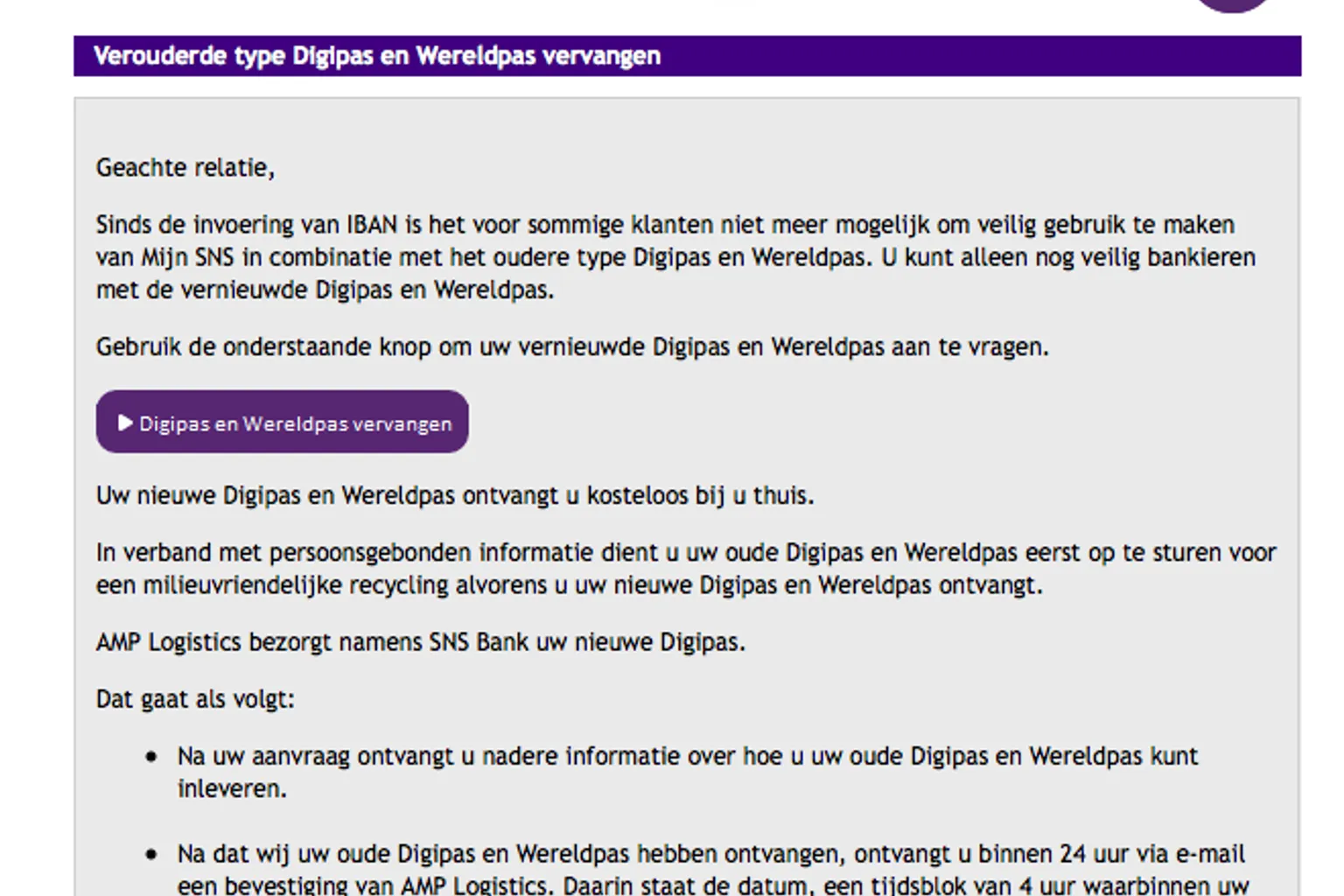Click the word "inleveren." ending the first bullet
This screenshot has width=1344, height=896.
[232, 789]
